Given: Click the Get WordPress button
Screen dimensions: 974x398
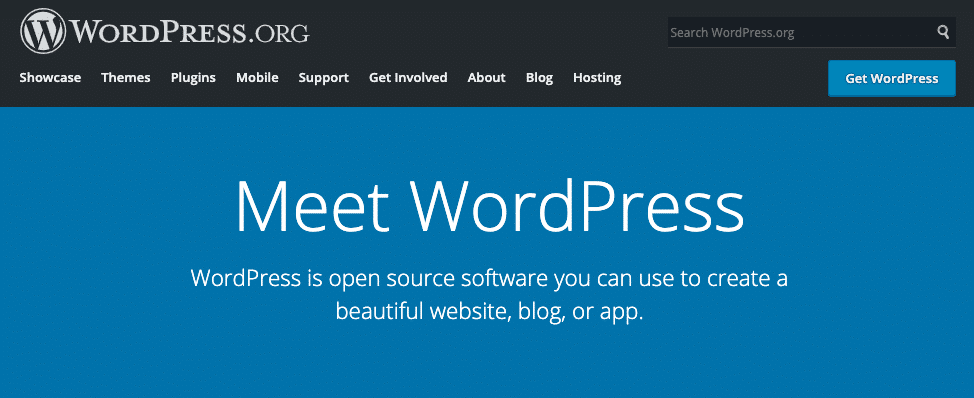Looking at the screenshot, I should coord(891,78).
